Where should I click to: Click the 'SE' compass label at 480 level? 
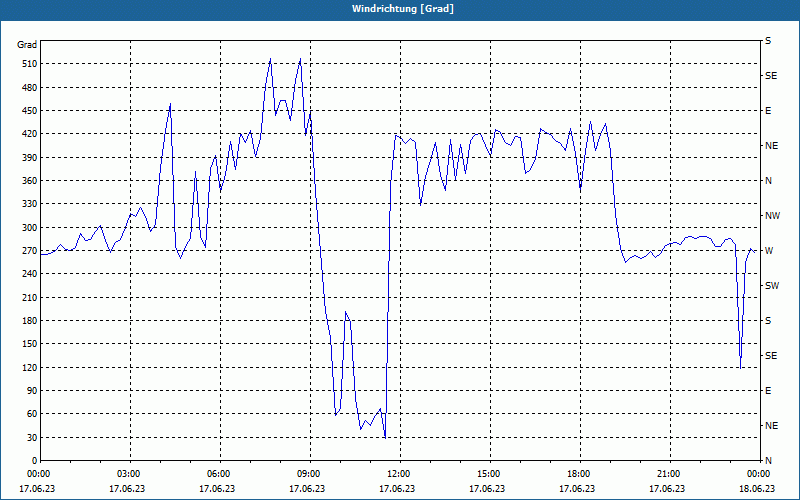tap(771, 76)
